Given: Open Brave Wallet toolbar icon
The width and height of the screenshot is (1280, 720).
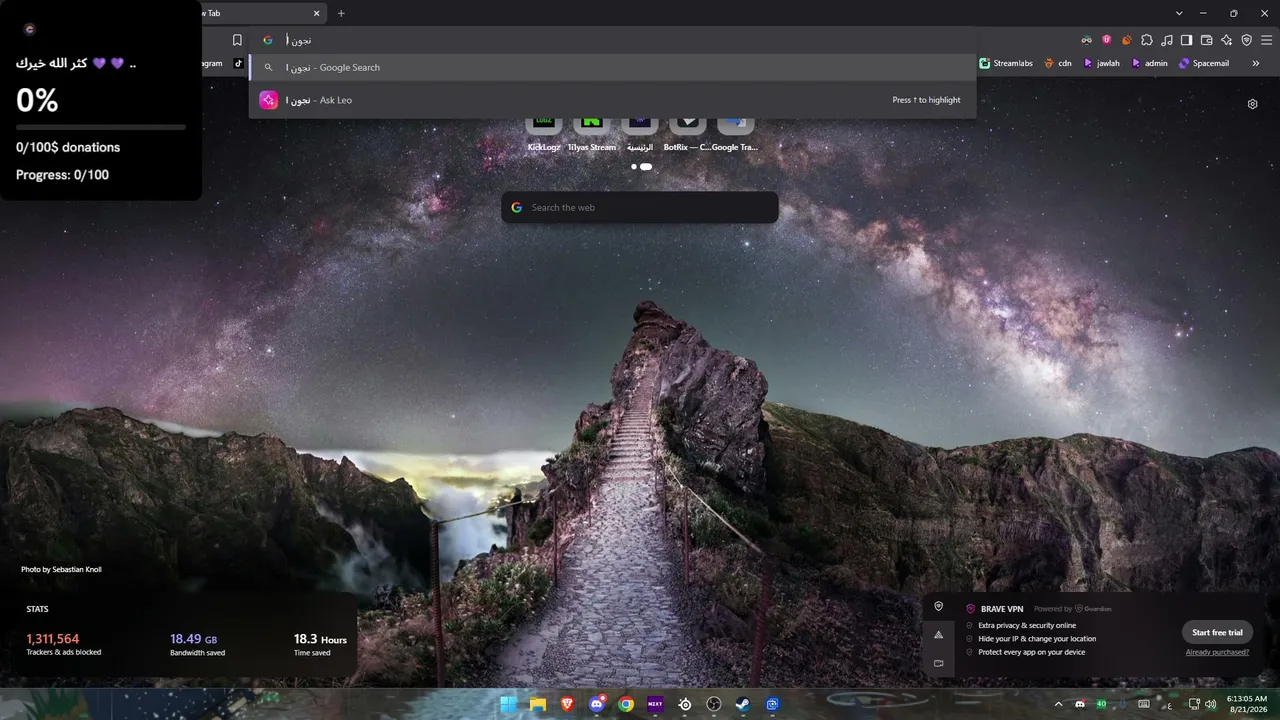Looking at the screenshot, I should tap(1206, 40).
